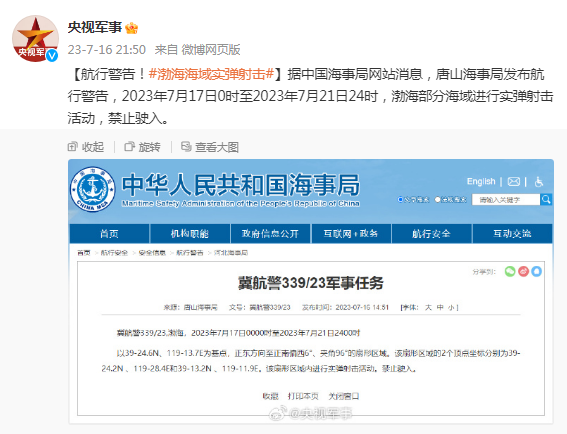
Task: Share via the green WeChat icon
Action: pos(510,271)
